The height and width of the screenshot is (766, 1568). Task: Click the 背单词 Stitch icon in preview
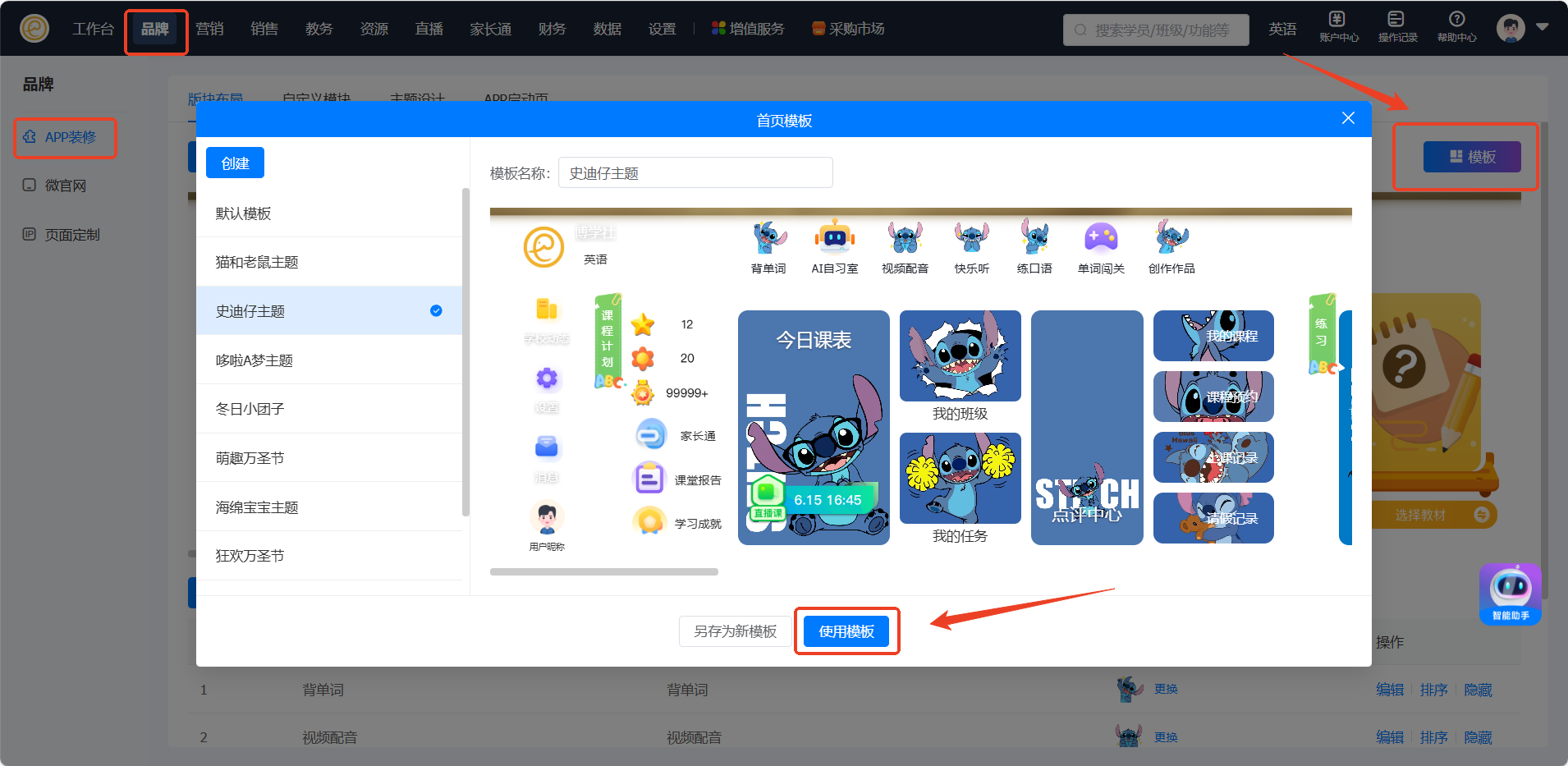pos(768,239)
